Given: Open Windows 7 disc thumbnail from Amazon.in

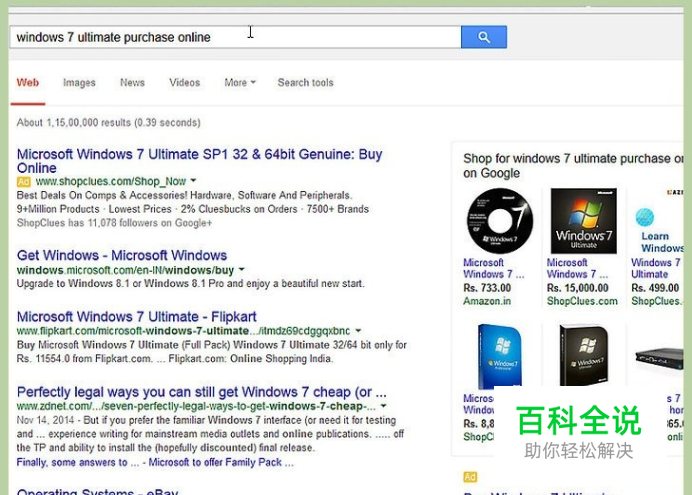Looking at the screenshot, I should pos(500,221).
